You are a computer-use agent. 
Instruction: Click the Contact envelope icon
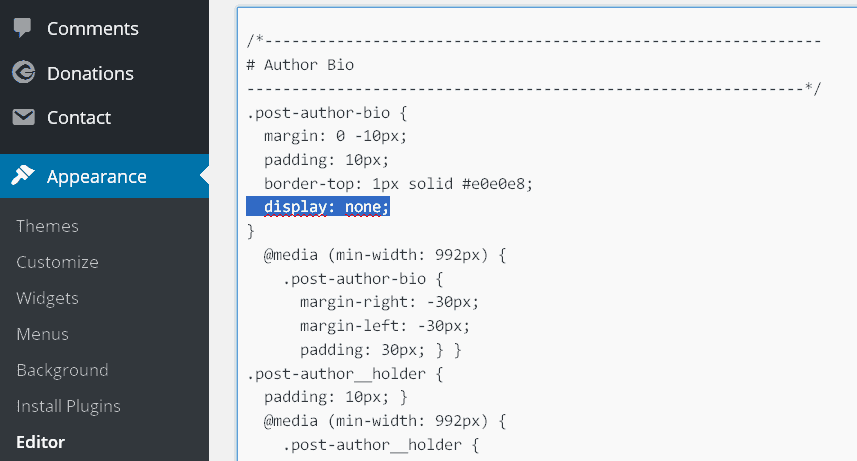pyautogui.click(x=23, y=117)
